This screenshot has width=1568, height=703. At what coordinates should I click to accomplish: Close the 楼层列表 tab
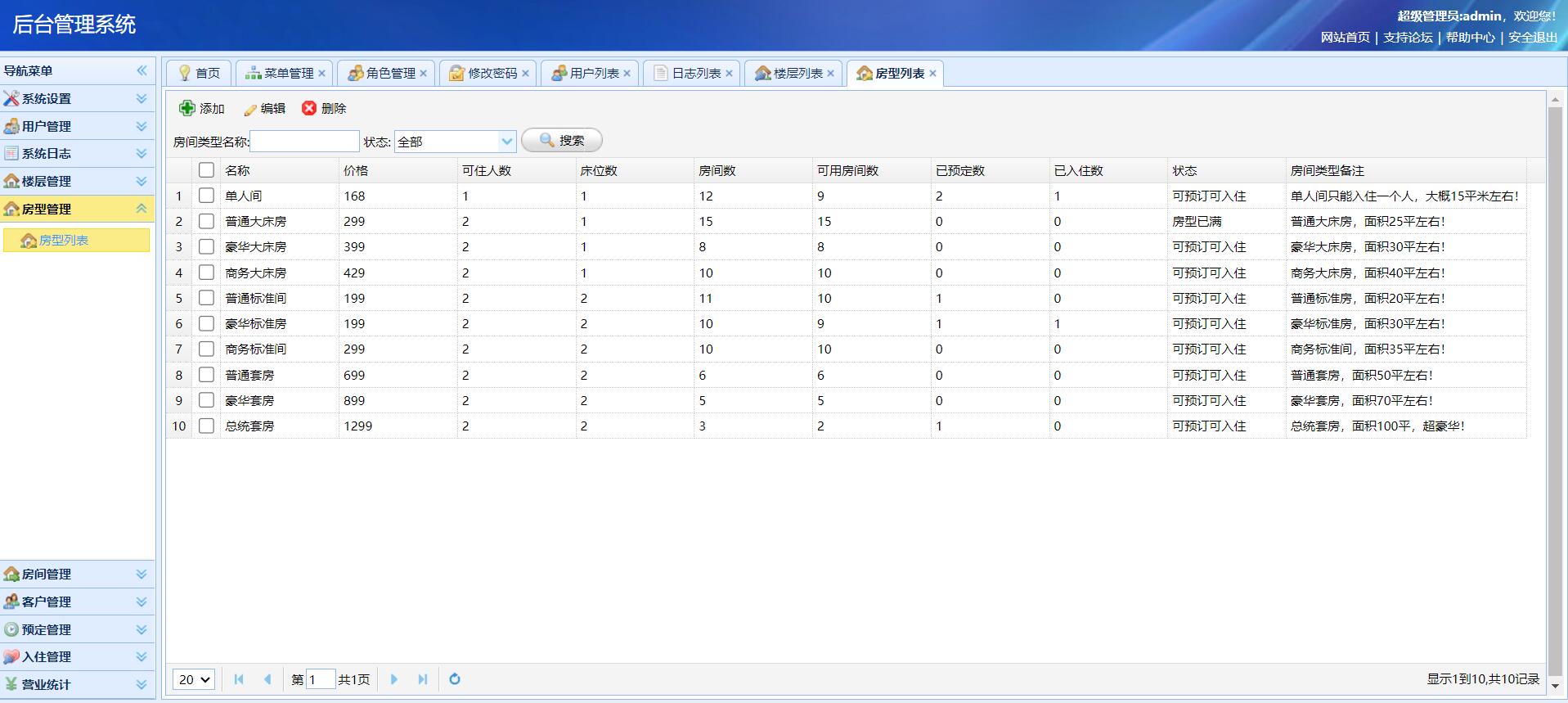coord(830,74)
